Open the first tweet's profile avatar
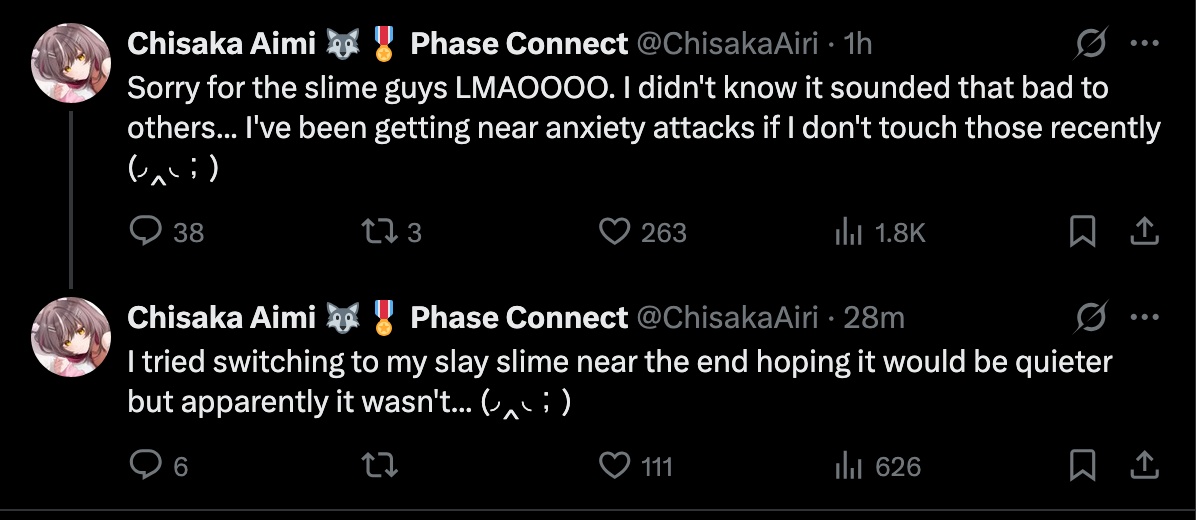The height and width of the screenshot is (520, 1196). [71, 61]
